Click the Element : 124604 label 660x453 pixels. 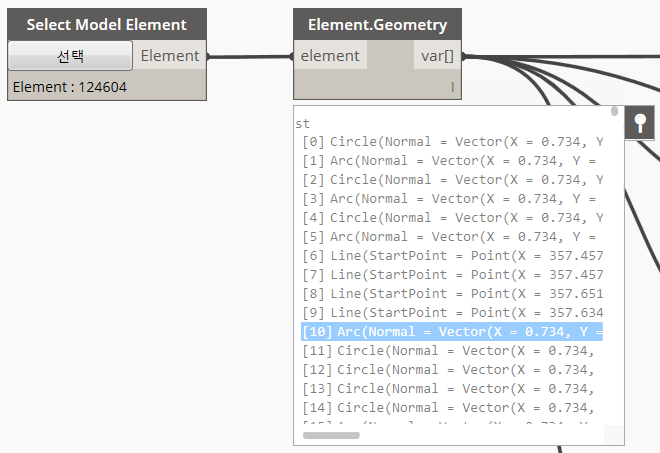(x=70, y=87)
